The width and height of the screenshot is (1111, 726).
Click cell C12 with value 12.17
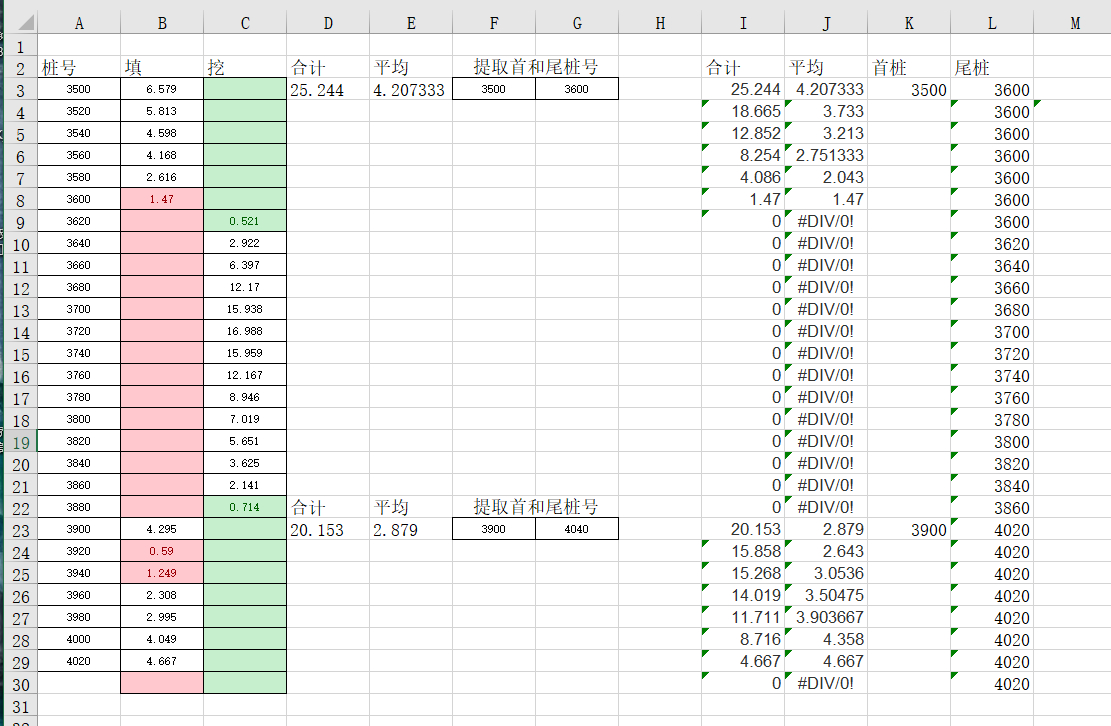coord(244,287)
